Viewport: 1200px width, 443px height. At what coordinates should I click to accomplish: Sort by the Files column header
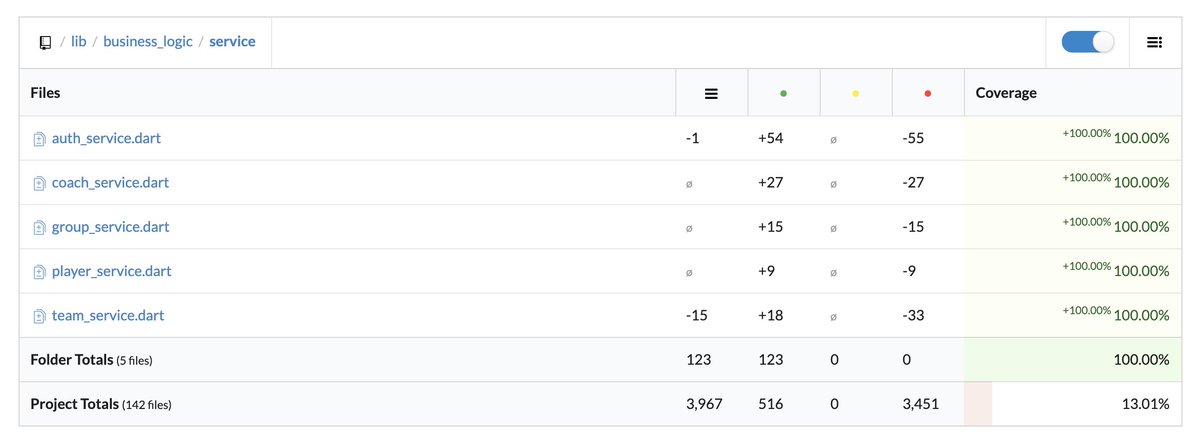click(x=46, y=93)
